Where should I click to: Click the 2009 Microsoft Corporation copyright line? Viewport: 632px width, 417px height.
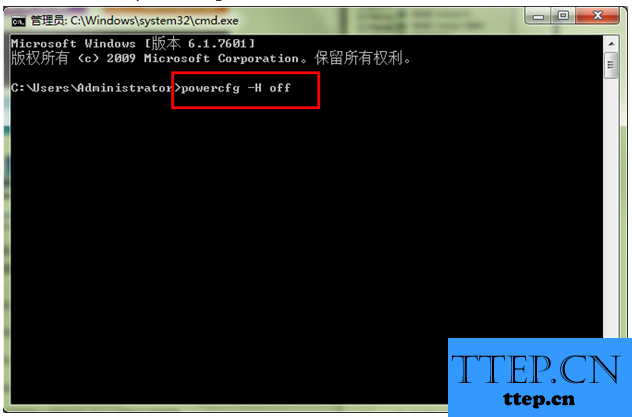211,58
